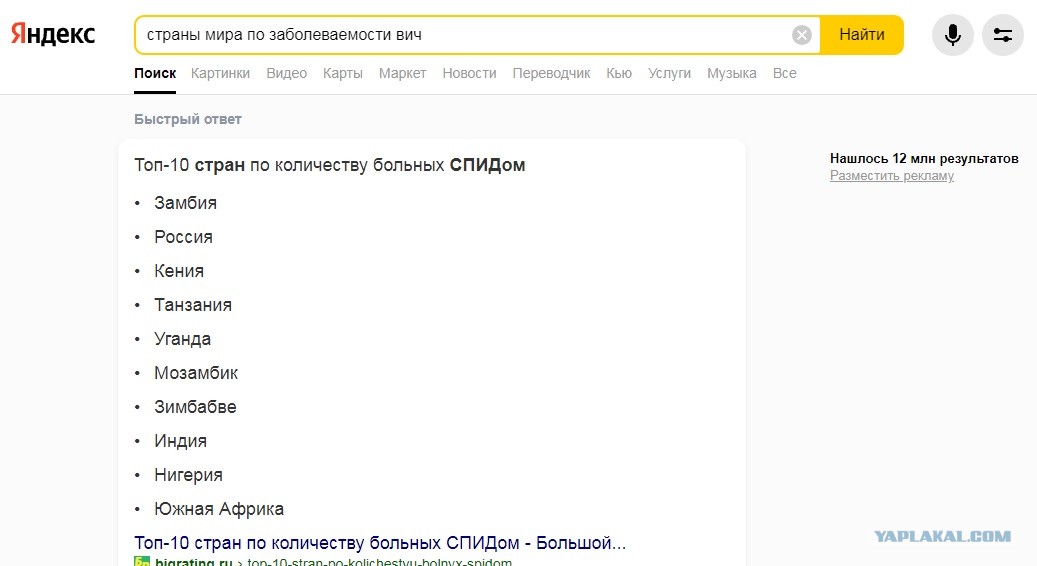
Task: Open the Маркет tab
Action: [402, 73]
